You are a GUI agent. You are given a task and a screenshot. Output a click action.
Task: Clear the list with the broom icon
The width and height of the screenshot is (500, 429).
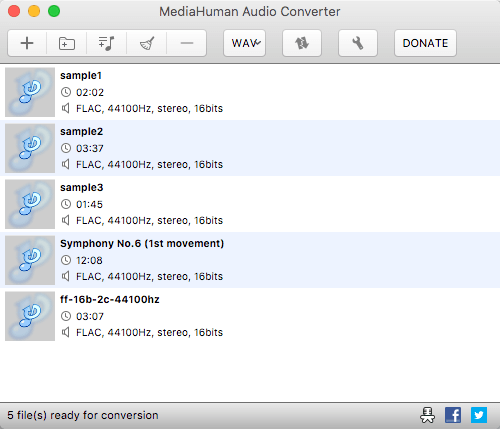[147, 43]
